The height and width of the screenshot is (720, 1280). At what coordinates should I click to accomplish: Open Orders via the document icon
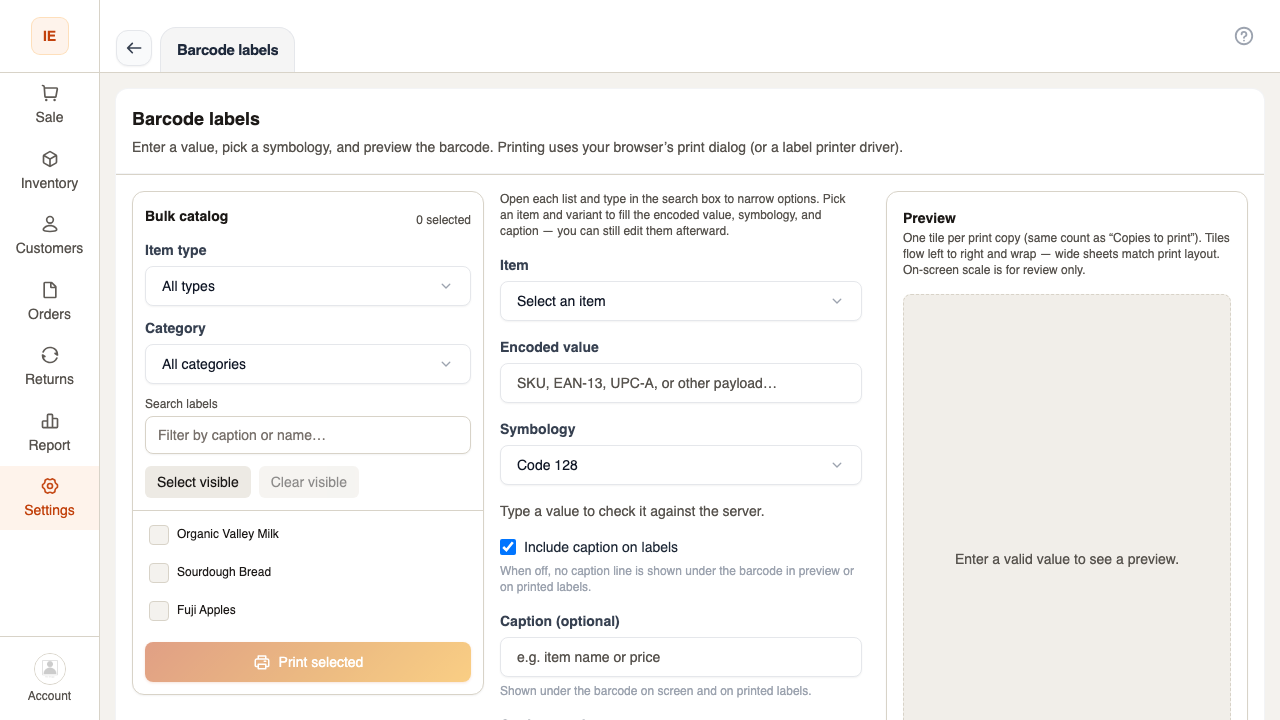click(49, 290)
